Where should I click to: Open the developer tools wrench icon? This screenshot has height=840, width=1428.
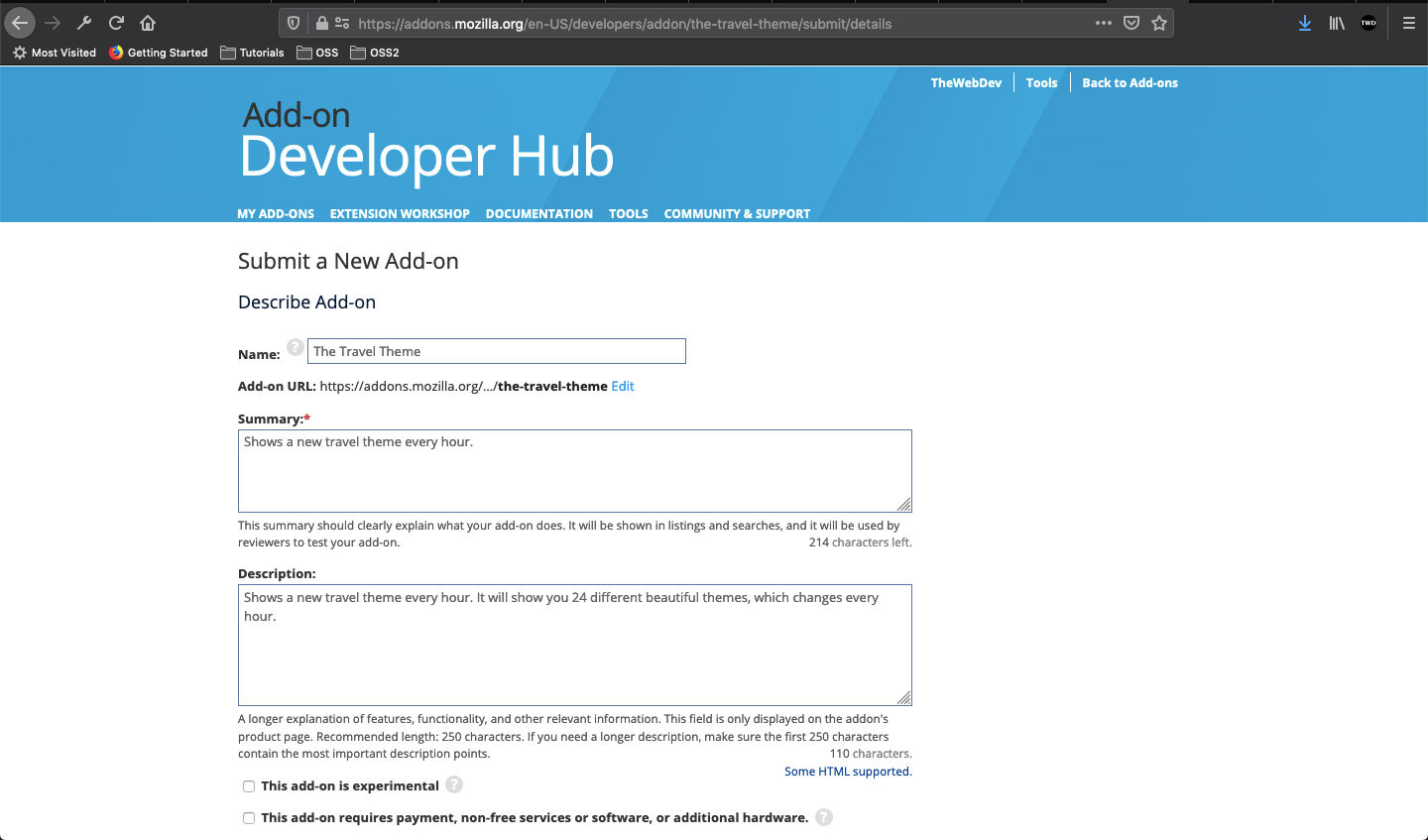click(84, 23)
